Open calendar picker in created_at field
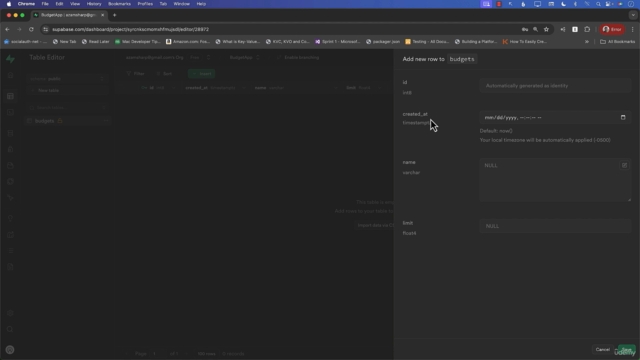 [623, 118]
